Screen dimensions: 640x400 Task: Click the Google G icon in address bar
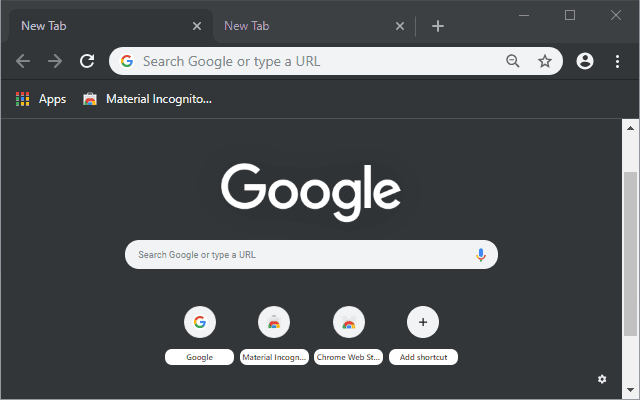pos(127,61)
